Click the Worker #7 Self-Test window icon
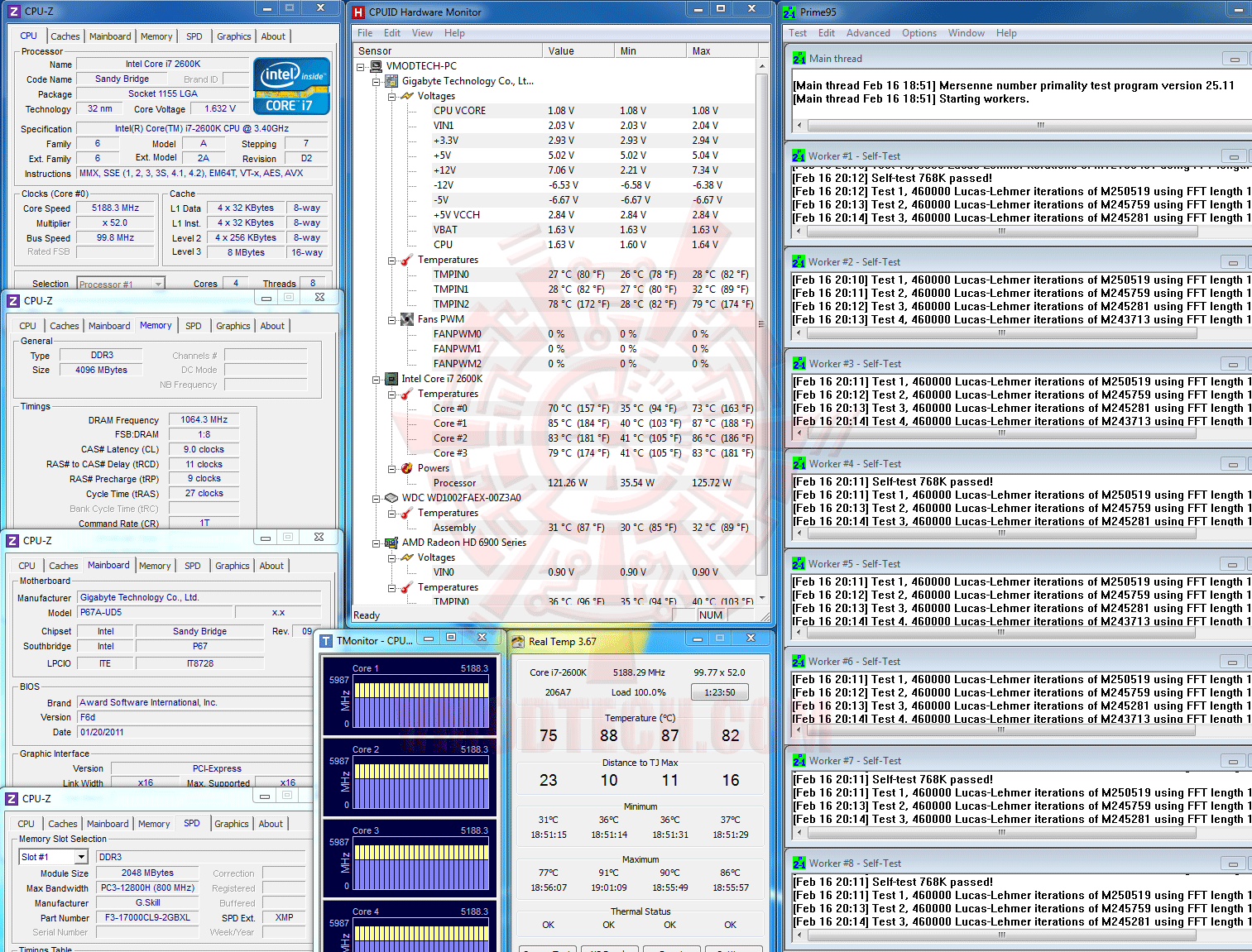The width and height of the screenshot is (1252, 952). 799,761
